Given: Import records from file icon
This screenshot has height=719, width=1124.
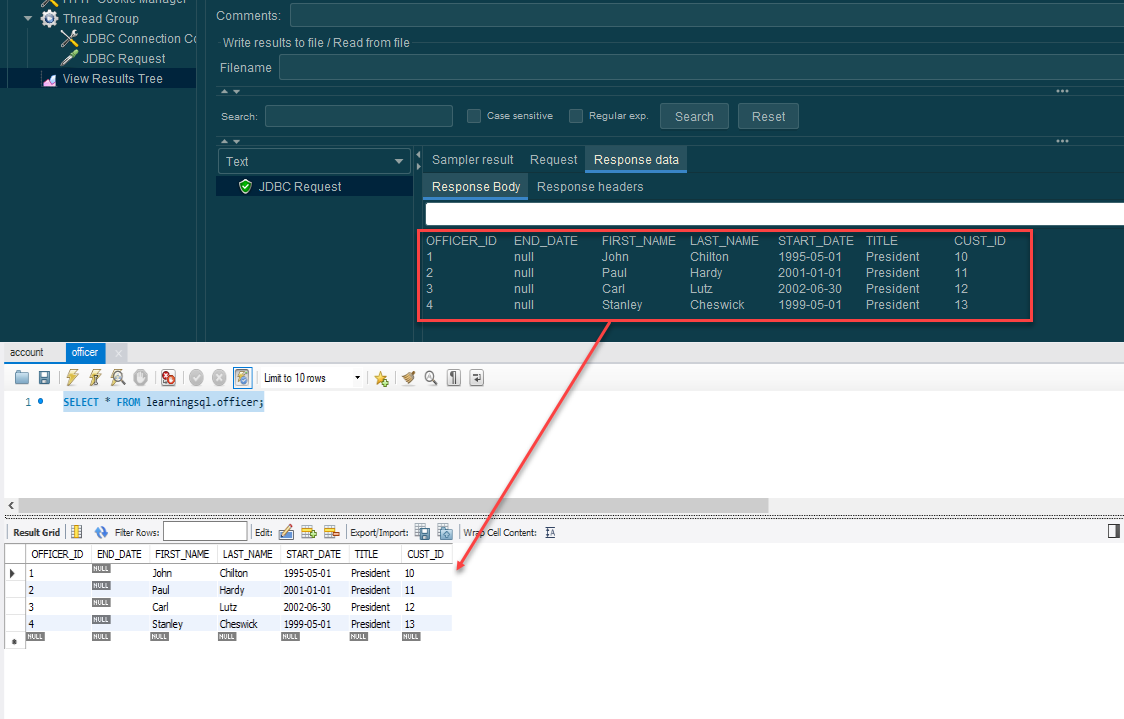Looking at the screenshot, I should click(x=445, y=532).
